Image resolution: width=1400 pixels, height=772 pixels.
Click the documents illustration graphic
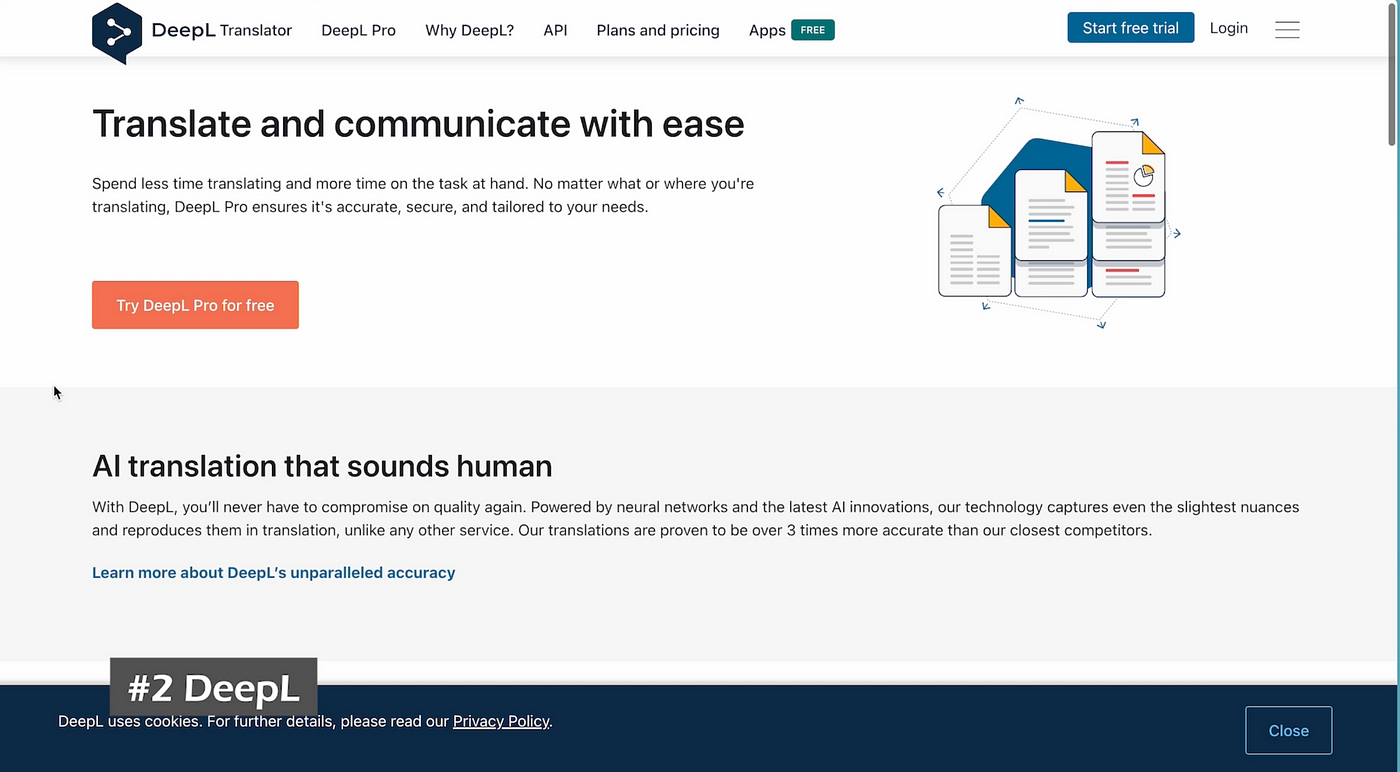click(x=1058, y=213)
